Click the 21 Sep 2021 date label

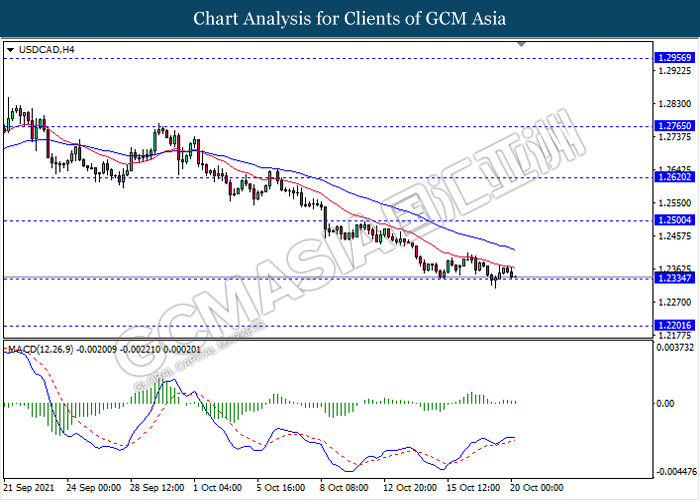click(x=29, y=488)
